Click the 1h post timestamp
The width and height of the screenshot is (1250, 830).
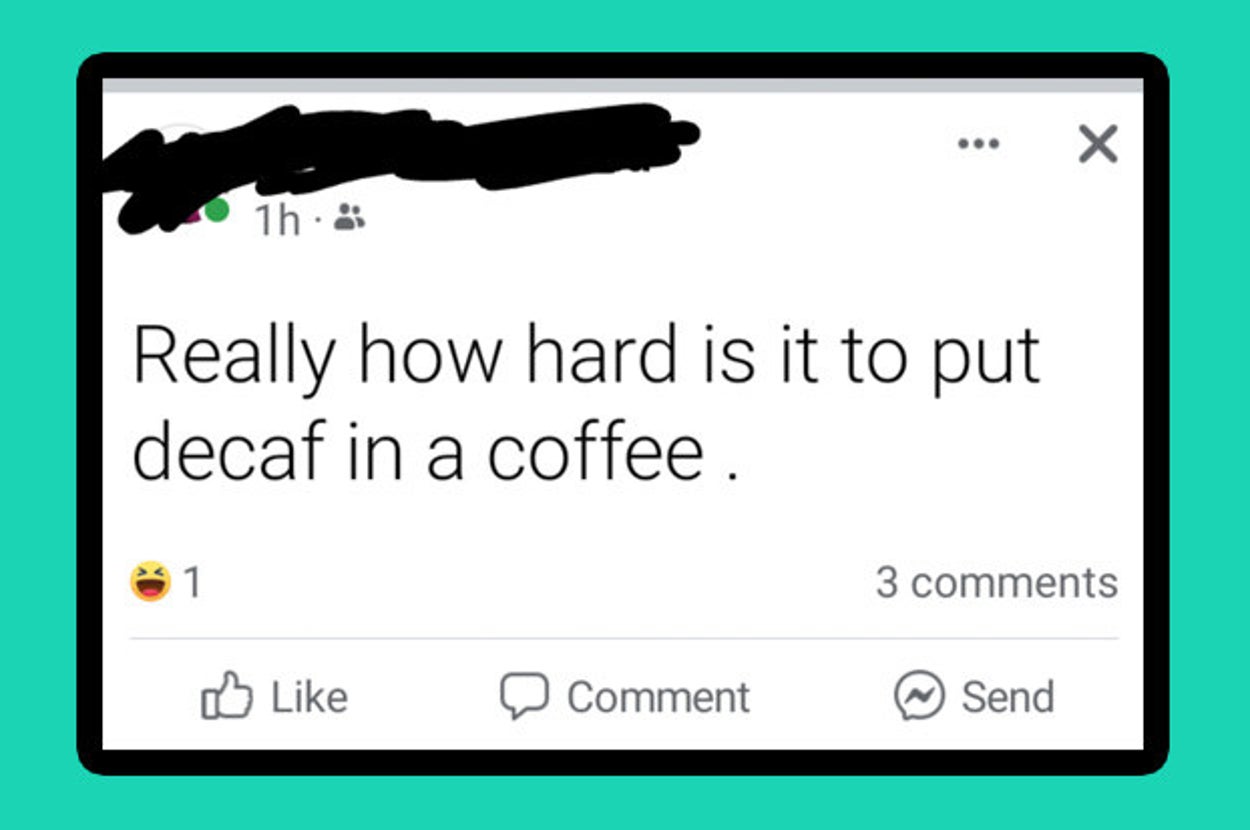277,220
